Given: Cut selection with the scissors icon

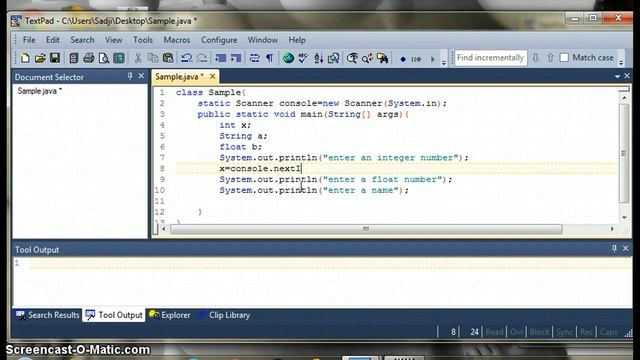Looking at the screenshot, I should point(138,58).
